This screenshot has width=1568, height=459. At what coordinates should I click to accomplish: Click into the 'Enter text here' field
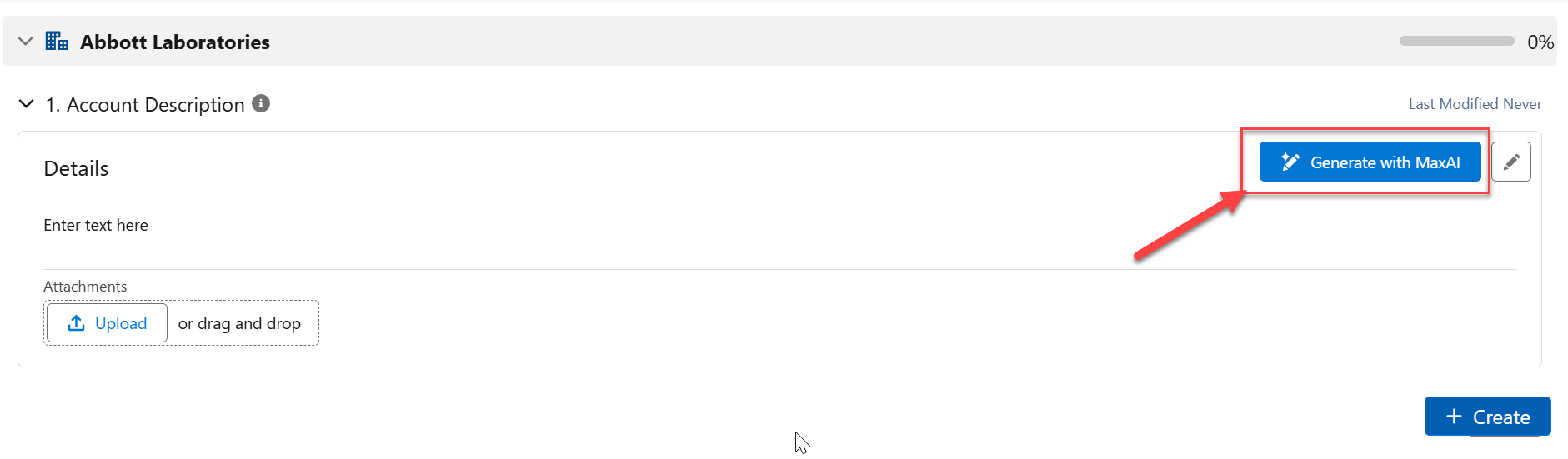96,226
